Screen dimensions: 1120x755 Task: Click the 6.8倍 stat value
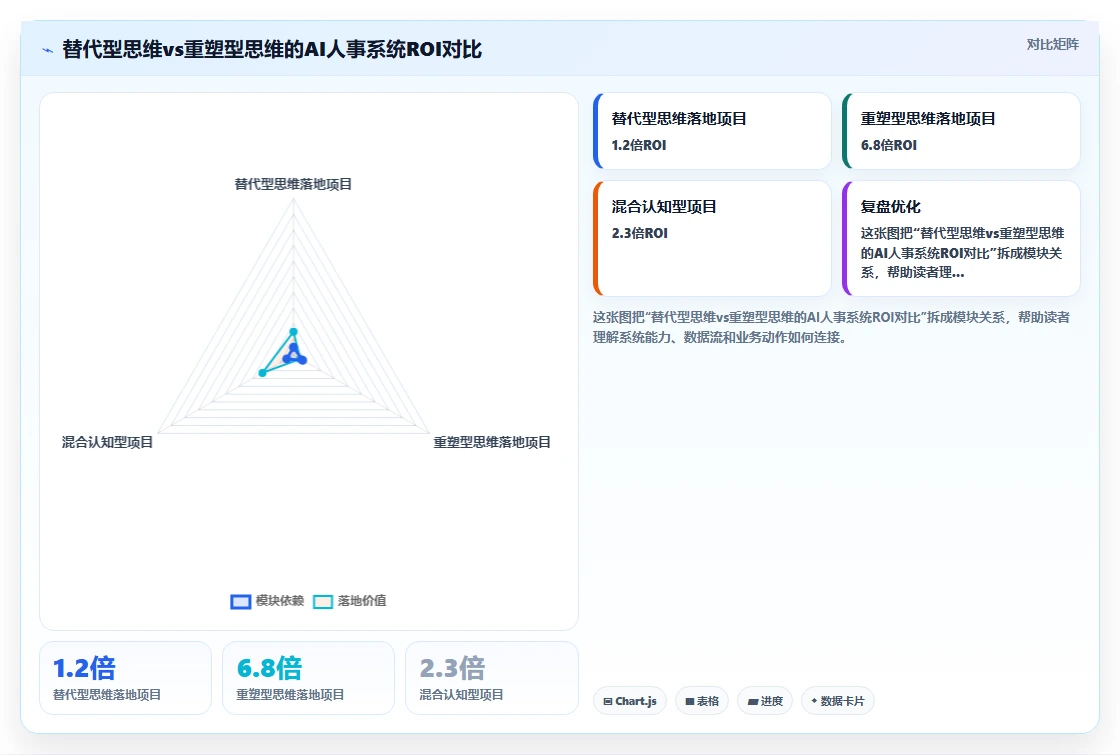(269, 669)
